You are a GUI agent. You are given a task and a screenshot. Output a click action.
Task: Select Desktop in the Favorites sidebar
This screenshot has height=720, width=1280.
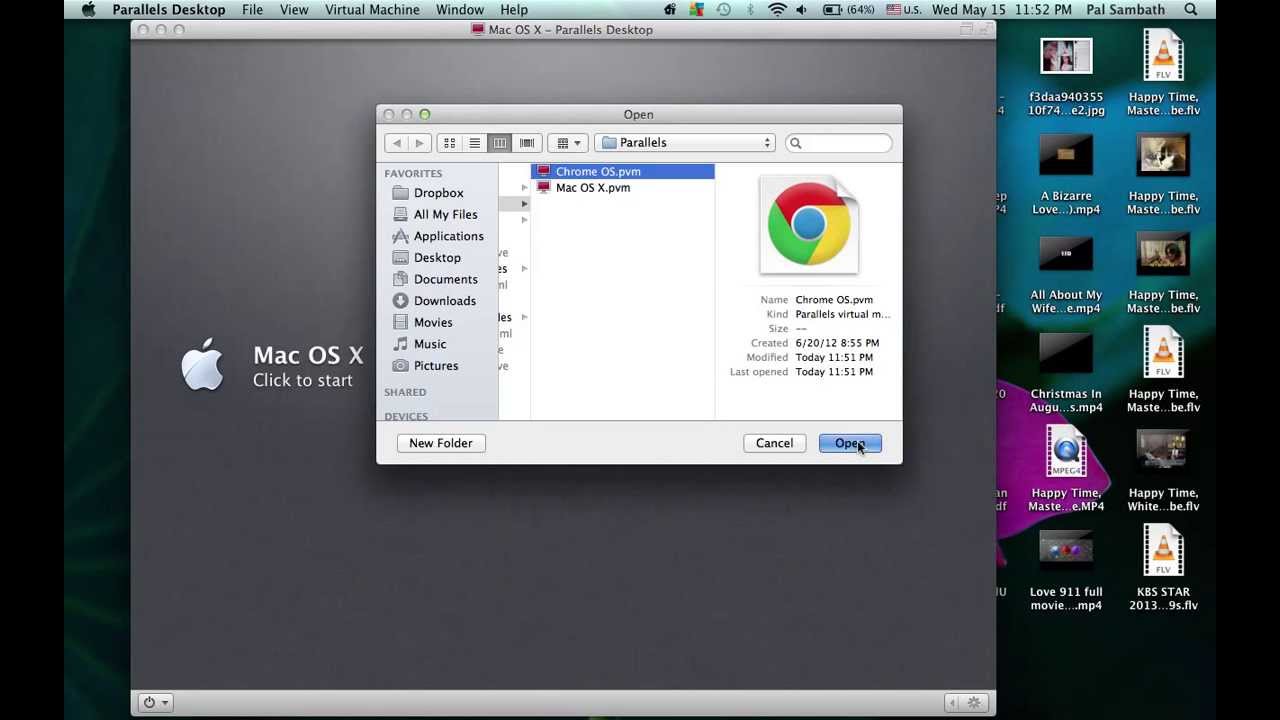point(437,258)
